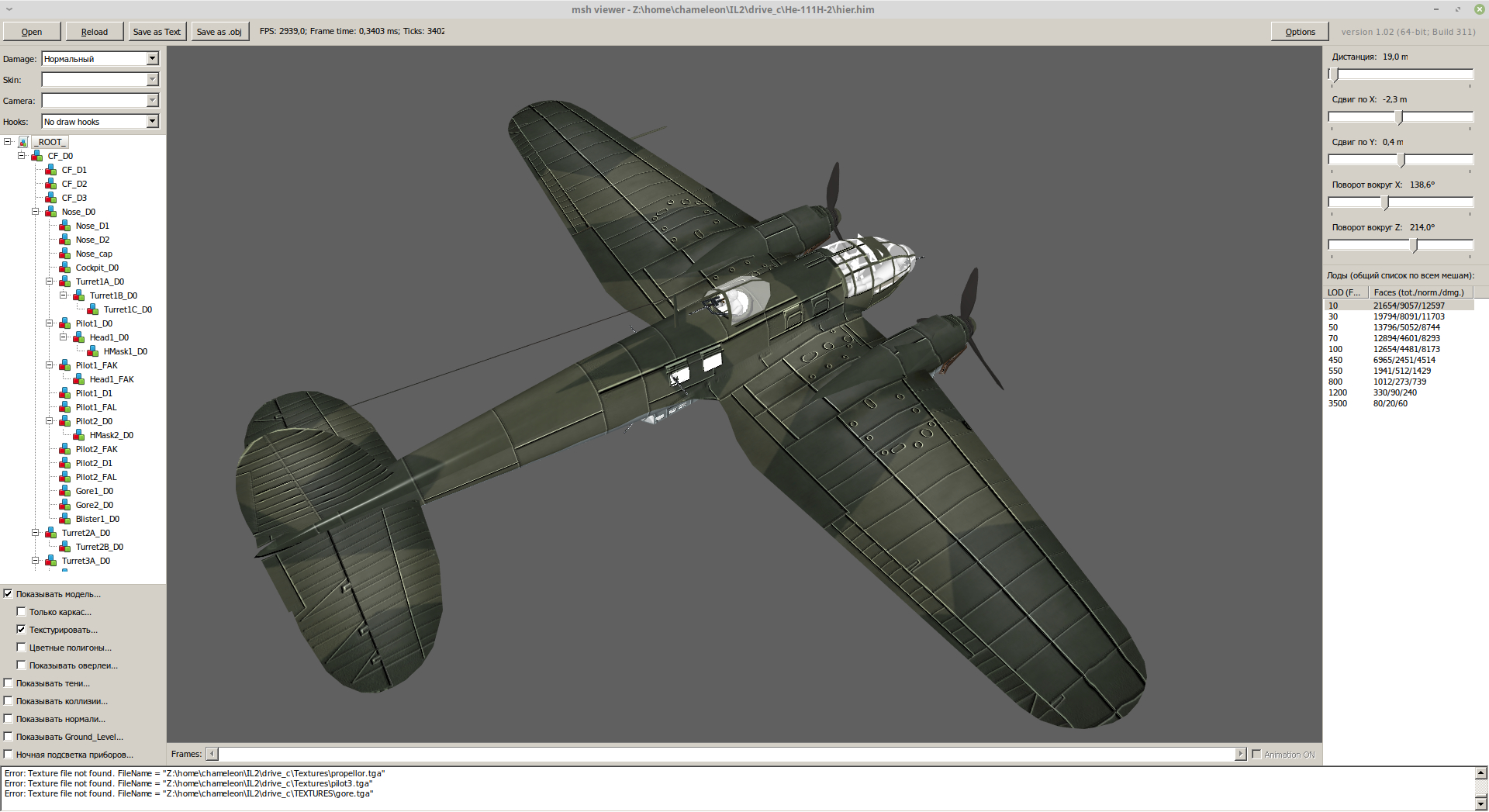1489x812 pixels.
Task: Enable the Показывать тени checkbox
Action: click(x=9, y=683)
